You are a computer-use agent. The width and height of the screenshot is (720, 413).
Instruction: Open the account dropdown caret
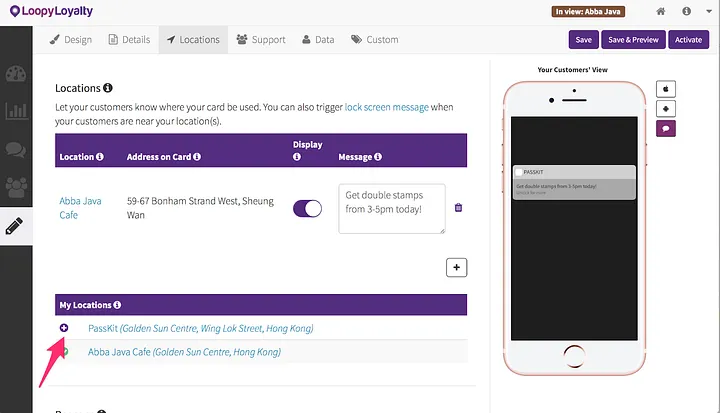[709, 11]
